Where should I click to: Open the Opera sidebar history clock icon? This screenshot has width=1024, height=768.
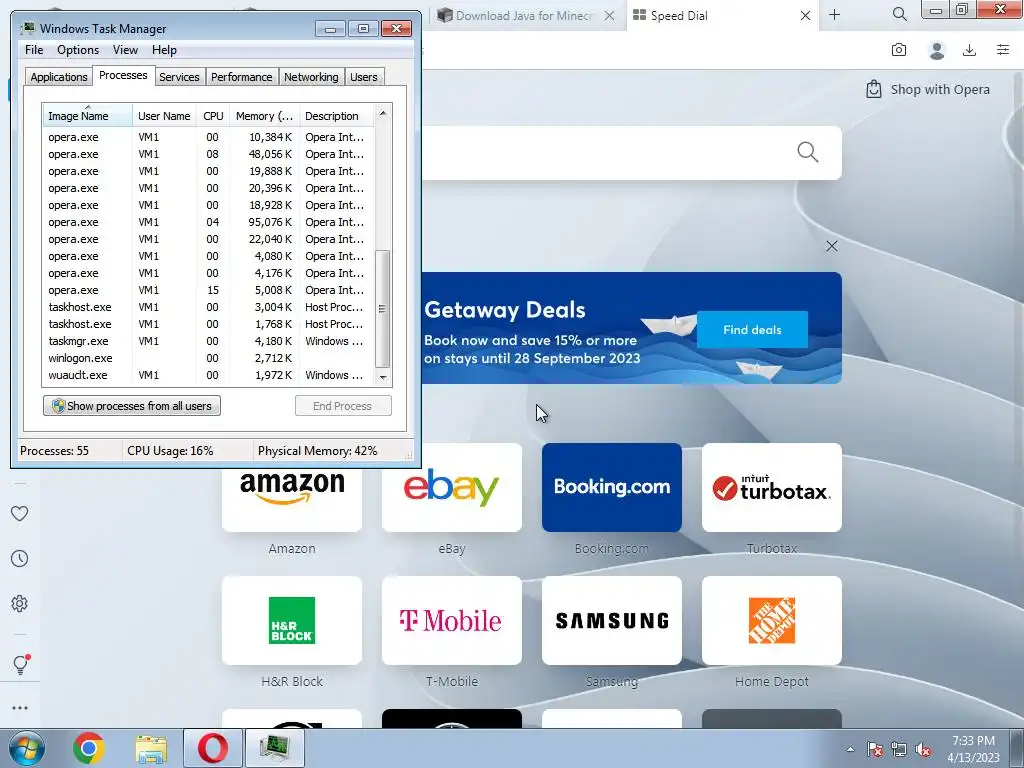coord(20,558)
